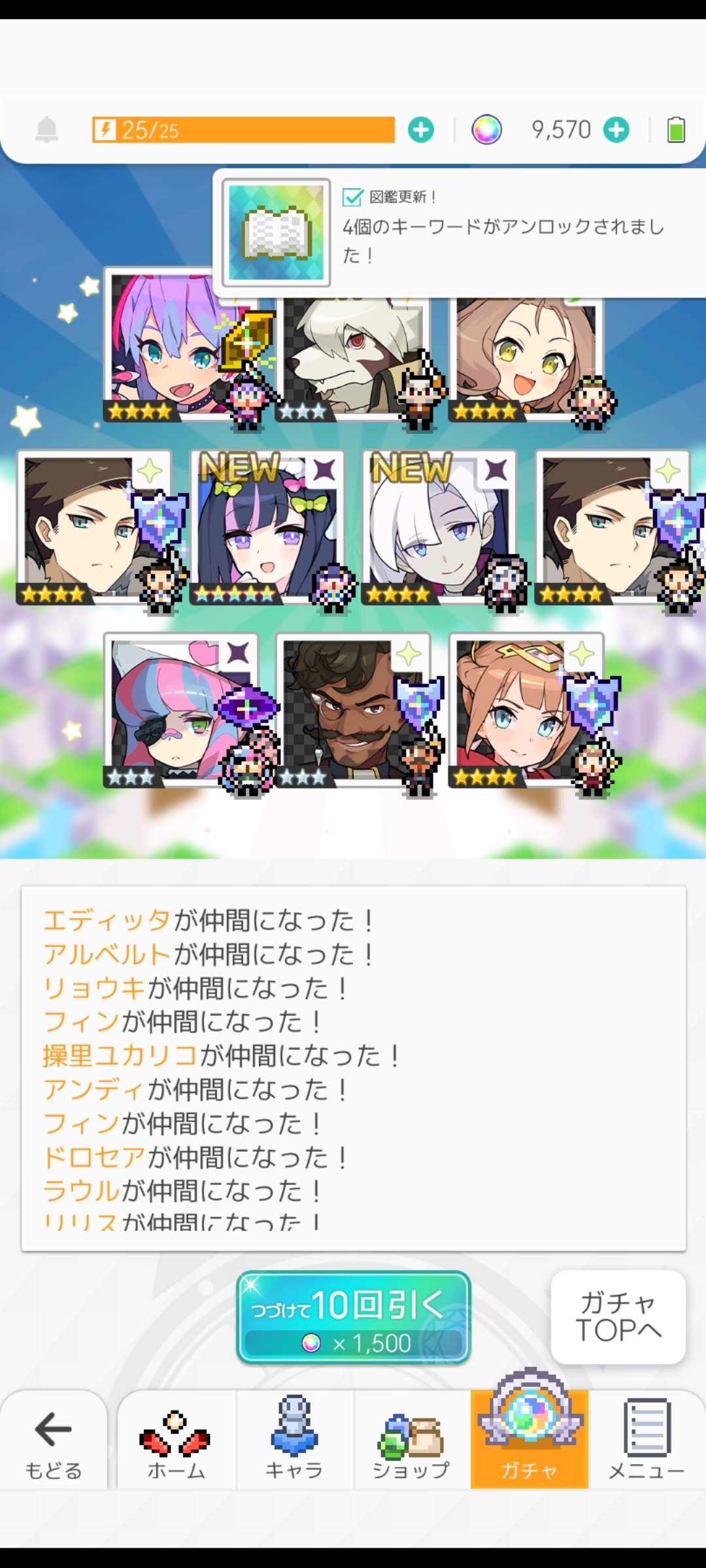Tap the rainbow gem currency icon

[x=487, y=129]
